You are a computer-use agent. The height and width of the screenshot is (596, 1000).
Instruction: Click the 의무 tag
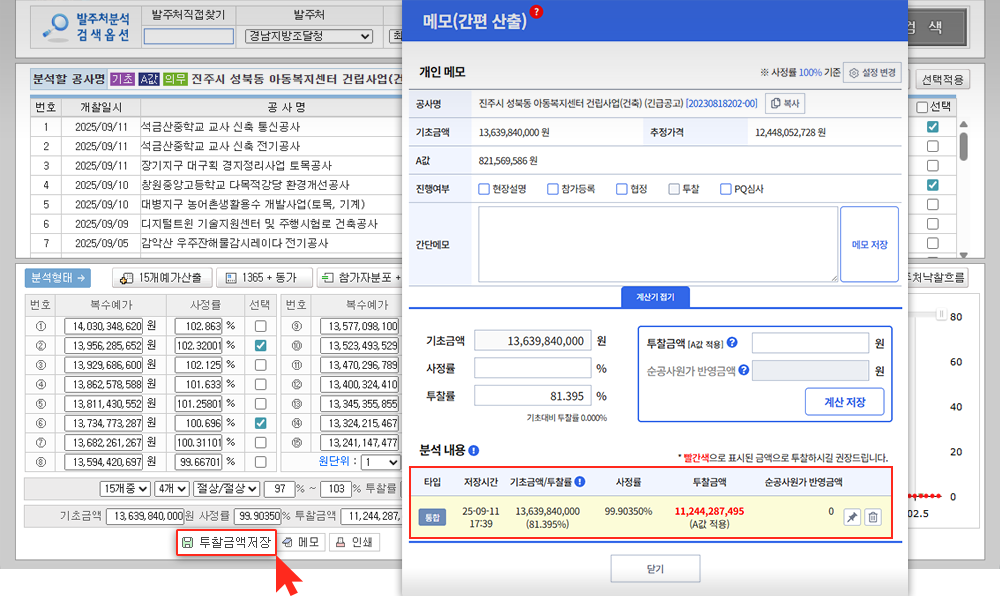pos(175,79)
